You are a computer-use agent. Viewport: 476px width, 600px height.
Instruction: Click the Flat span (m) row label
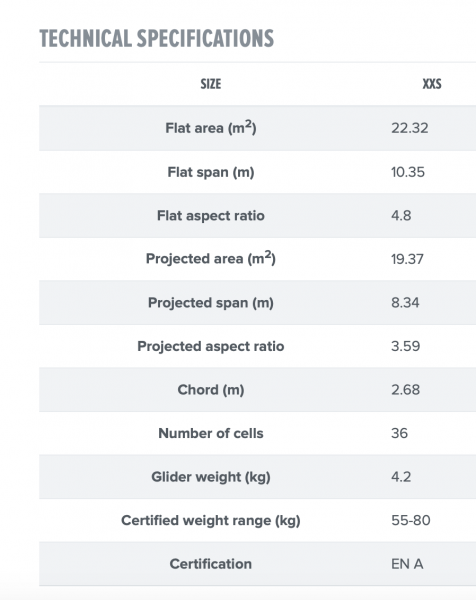click(211, 172)
